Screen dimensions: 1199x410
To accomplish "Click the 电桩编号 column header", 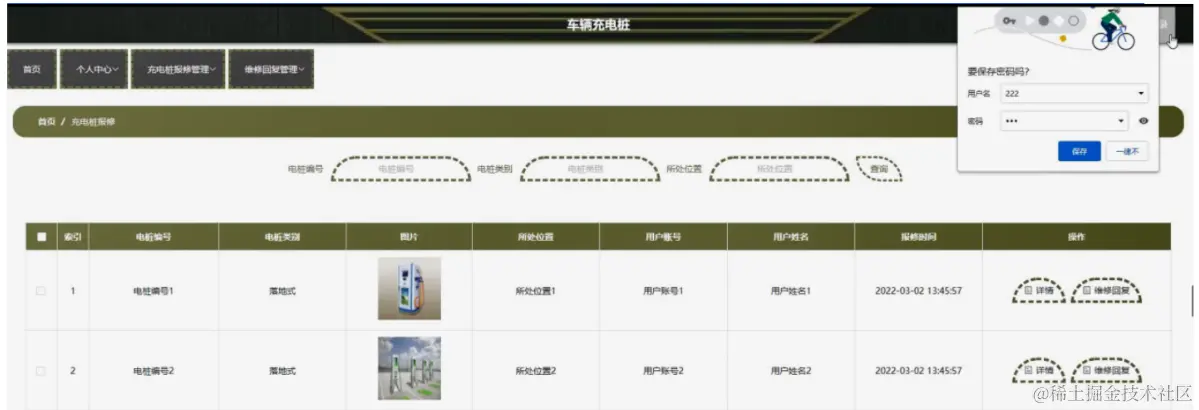I will [x=154, y=237].
